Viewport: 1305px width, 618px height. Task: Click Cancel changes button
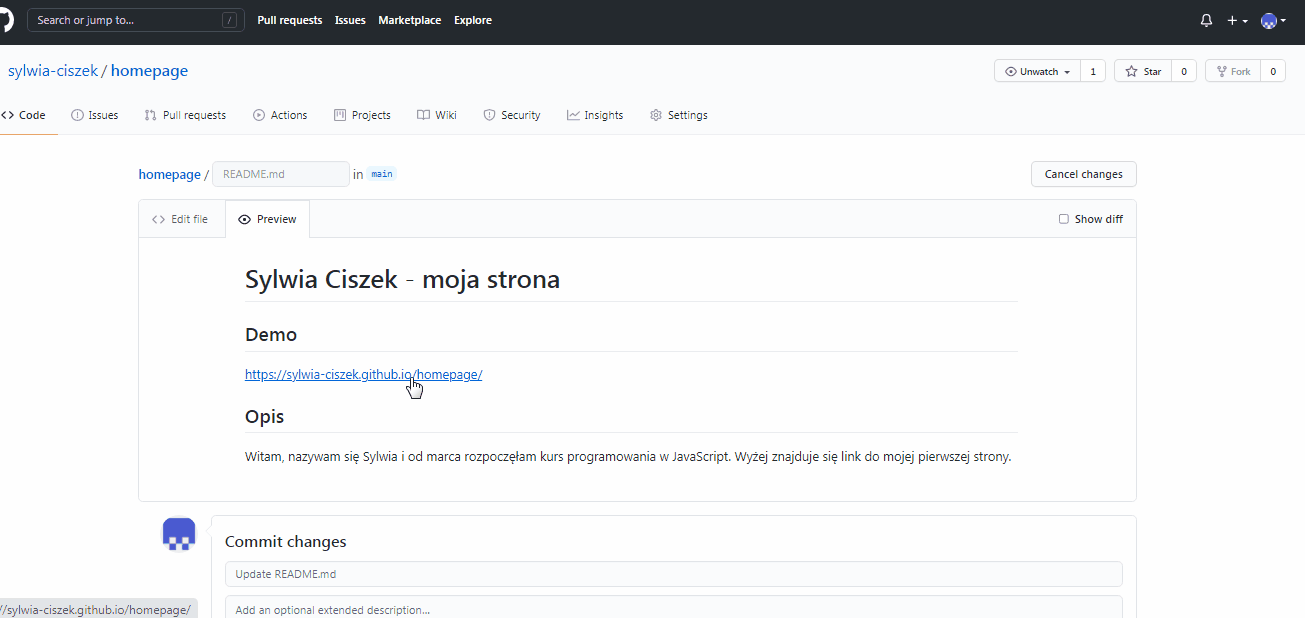[1084, 174]
